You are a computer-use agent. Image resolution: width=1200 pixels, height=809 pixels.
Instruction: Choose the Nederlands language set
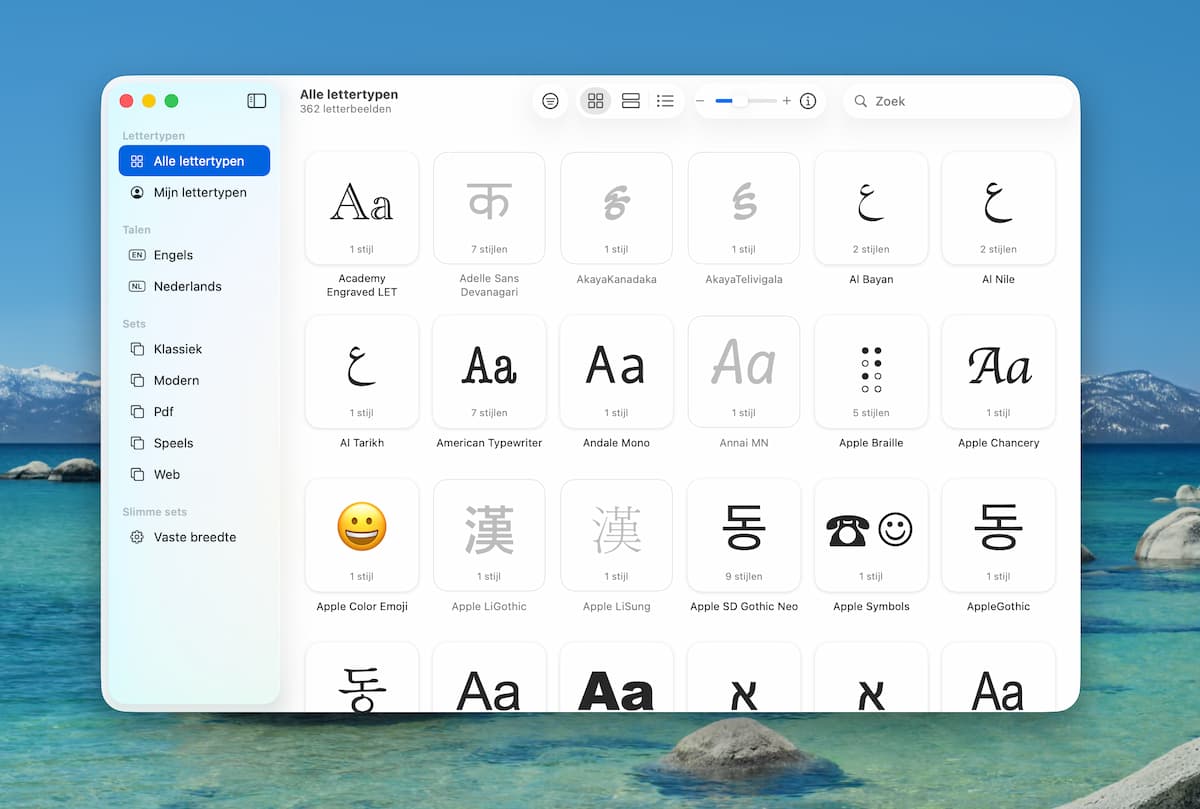tap(187, 286)
